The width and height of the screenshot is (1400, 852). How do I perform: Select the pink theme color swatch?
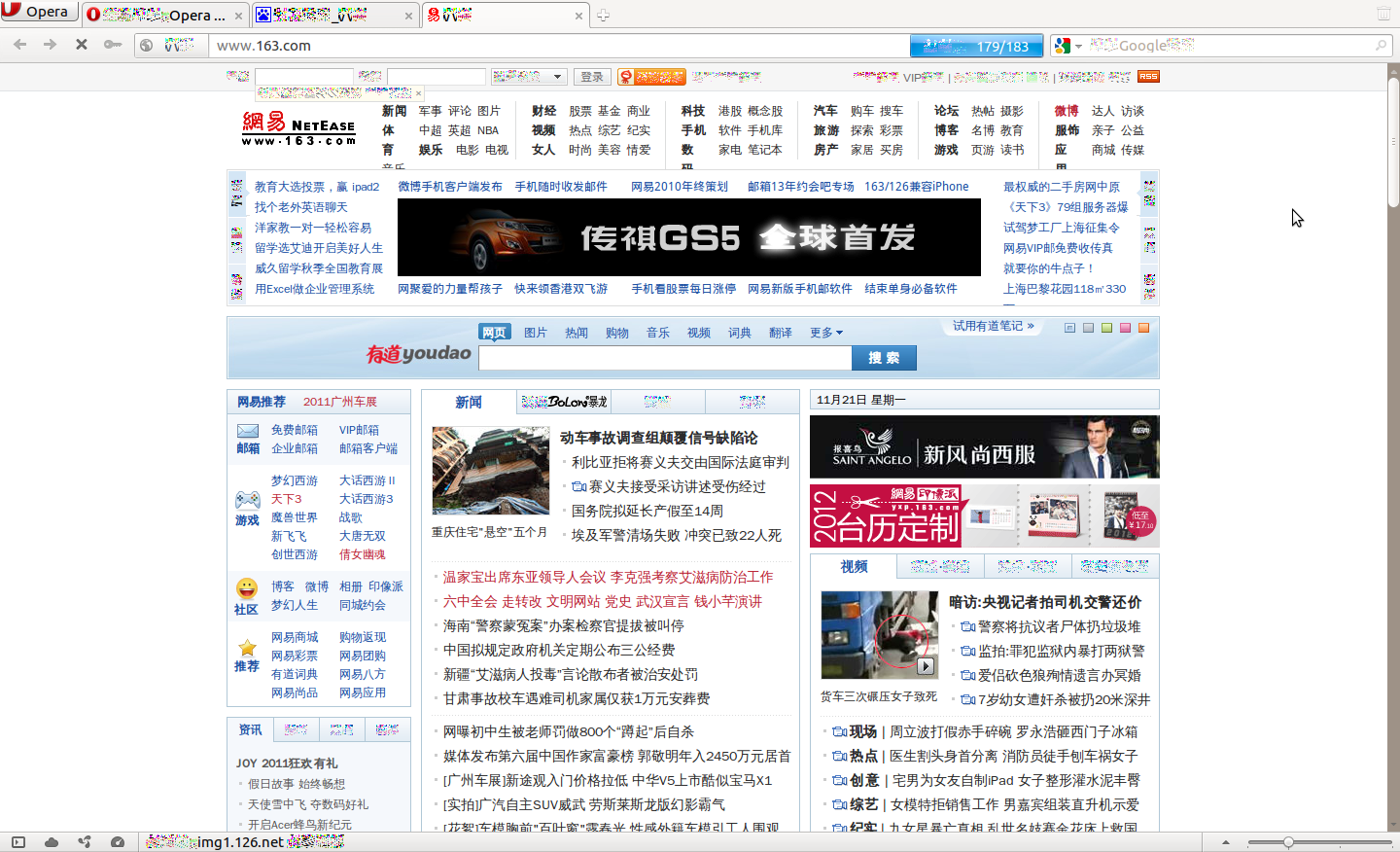pyautogui.click(x=1125, y=328)
